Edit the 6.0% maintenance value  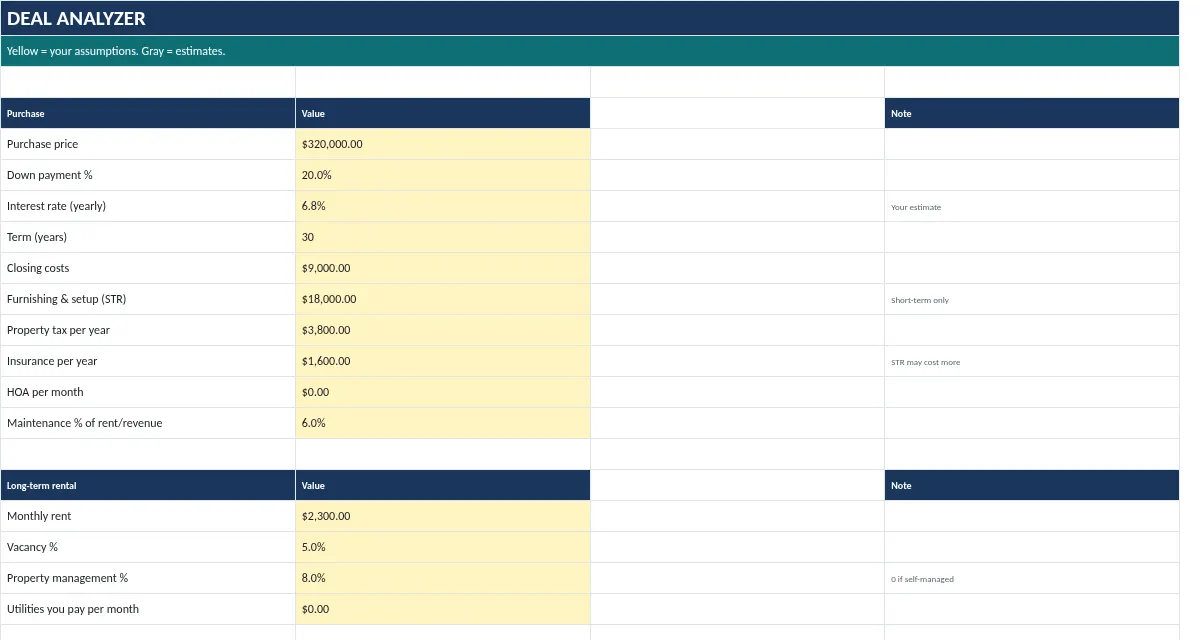click(443, 423)
